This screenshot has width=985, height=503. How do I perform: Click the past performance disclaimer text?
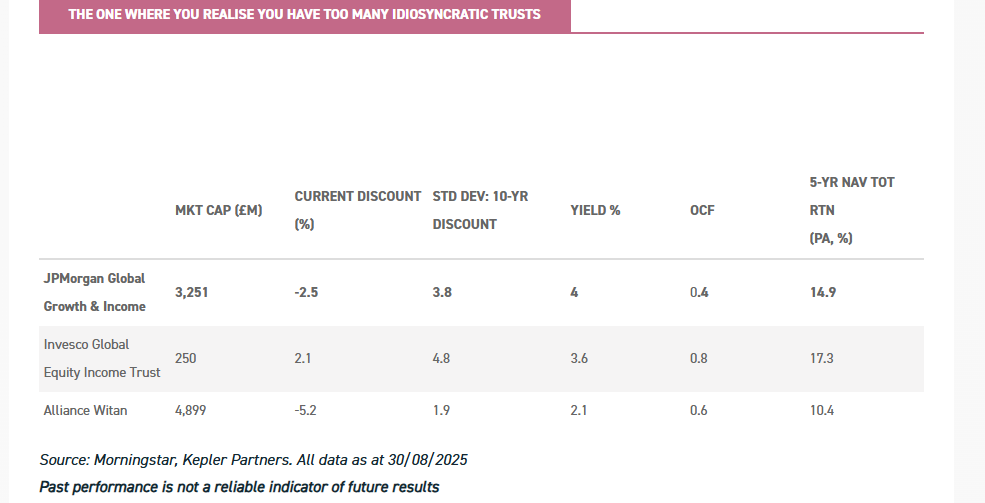coord(239,487)
